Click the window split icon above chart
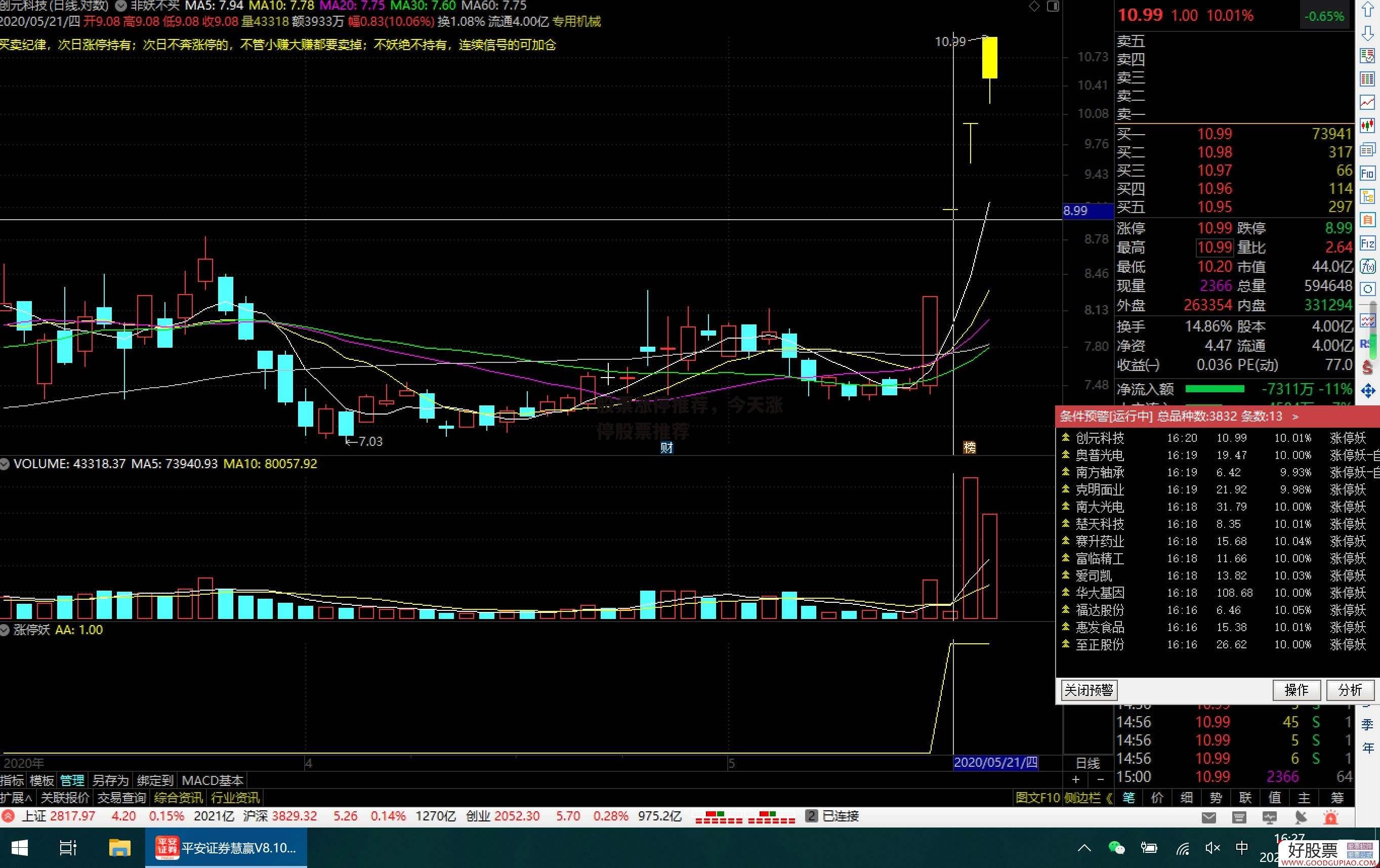Image resolution: width=1380 pixels, height=868 pixels. [1053, 6]
